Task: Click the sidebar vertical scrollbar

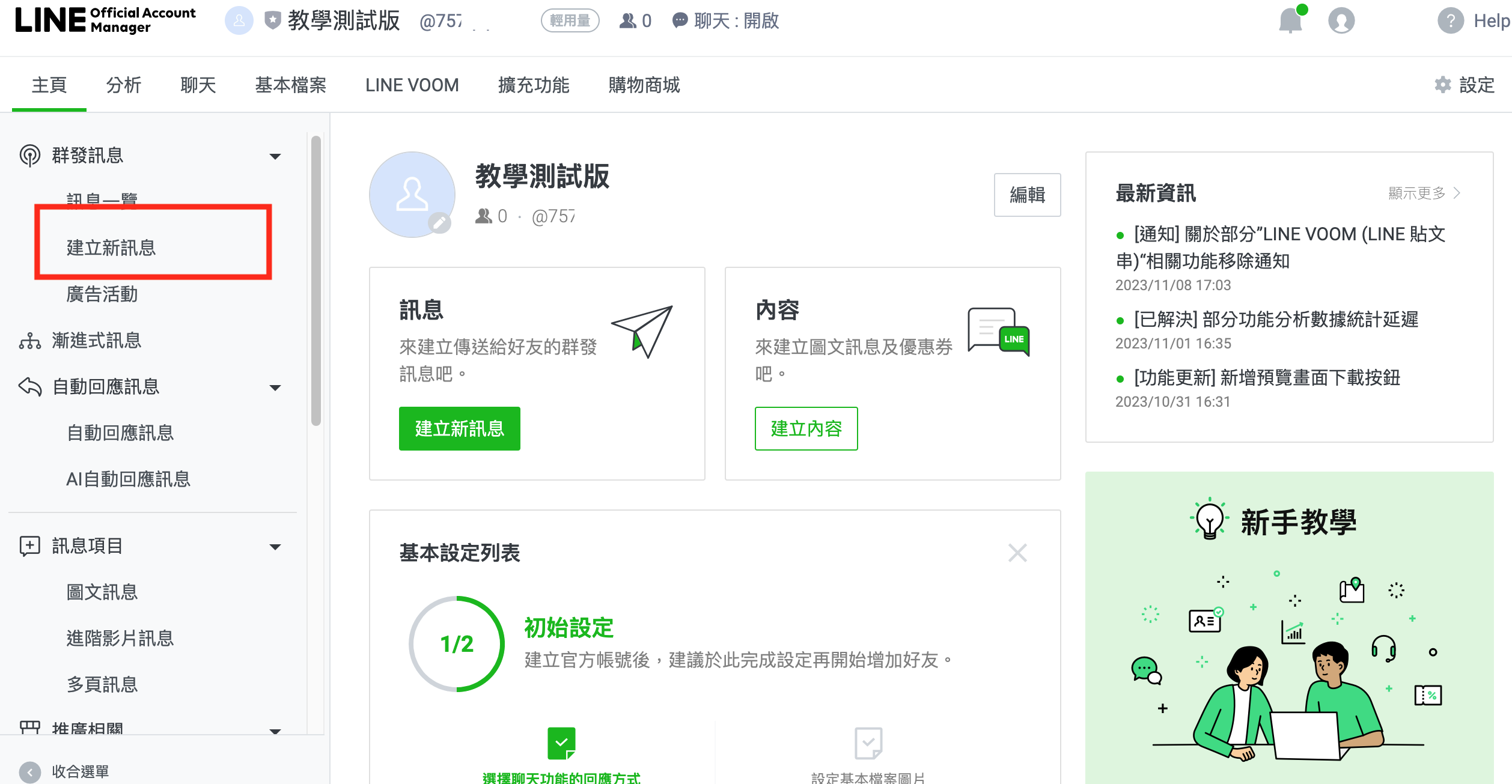Action: 316,281
